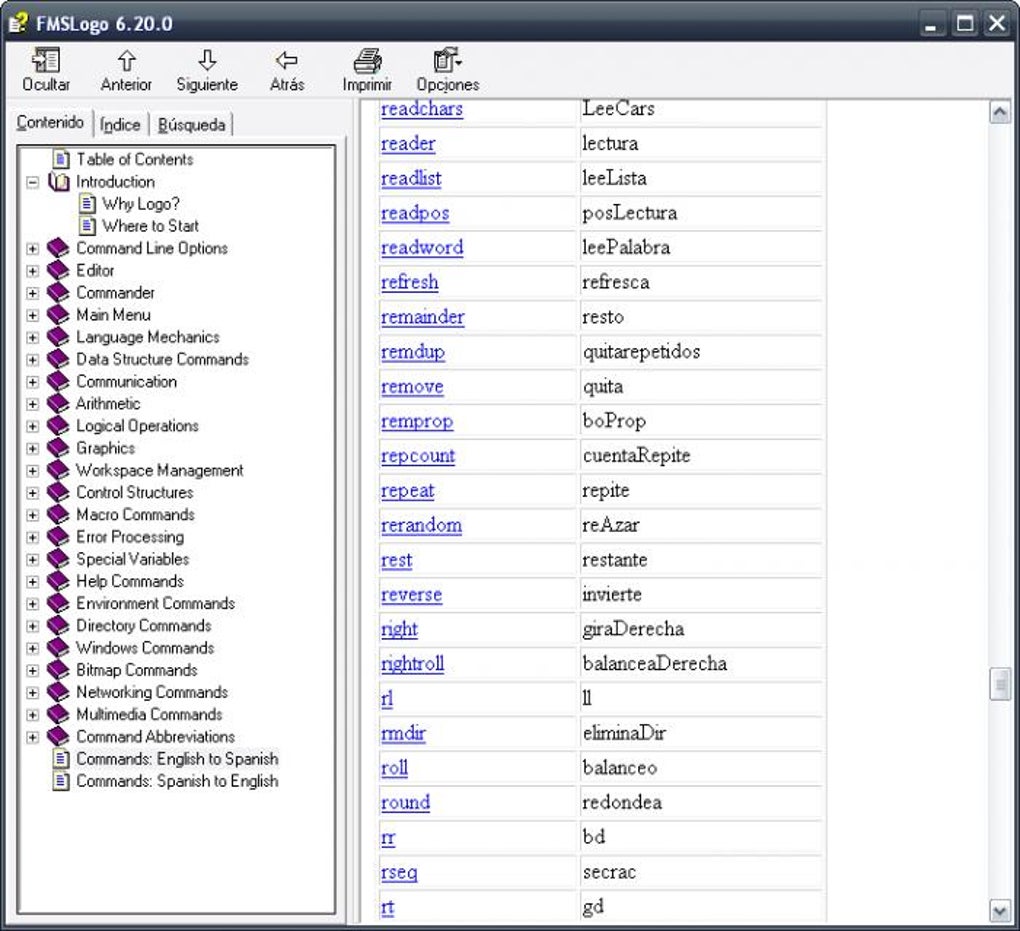Viewport: 1020px width, 931px height.
Task: Open the Where to Start topic
Action: (x=150, y=226)
